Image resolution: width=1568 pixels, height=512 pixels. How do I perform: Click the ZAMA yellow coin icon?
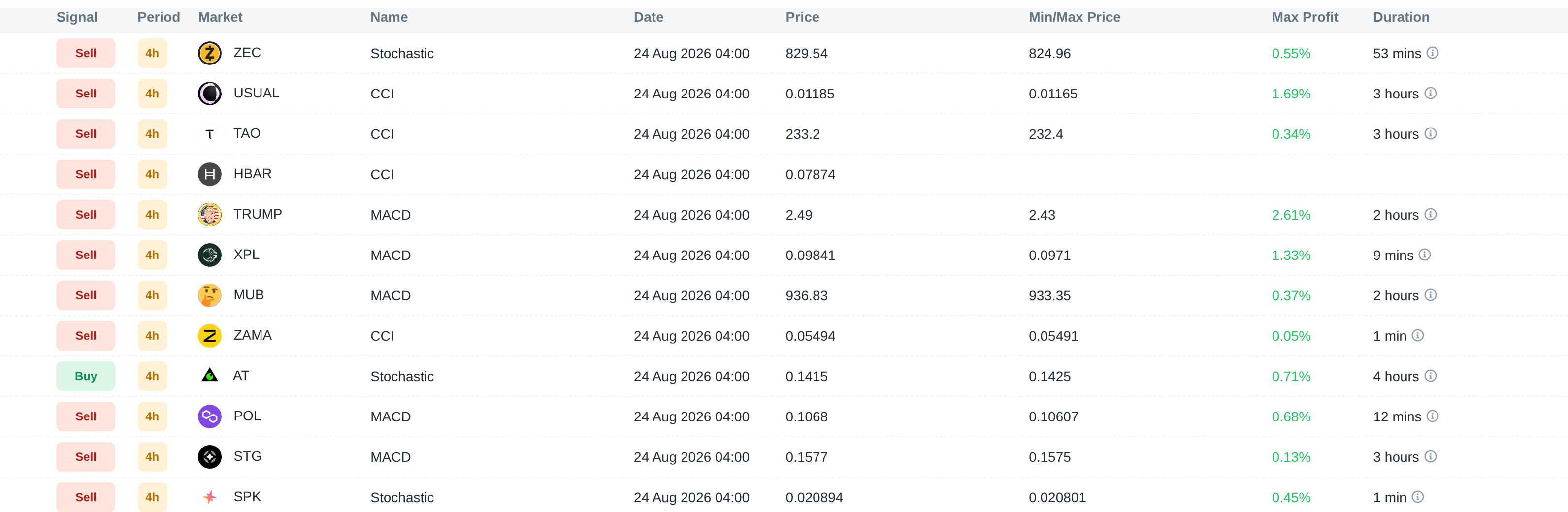tap(209, 335)
